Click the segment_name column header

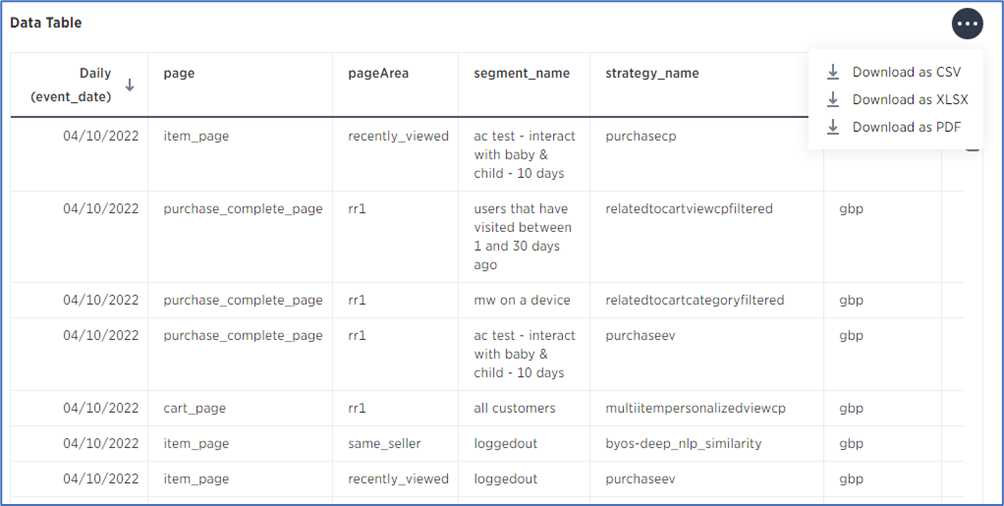[x=521, y=73]
